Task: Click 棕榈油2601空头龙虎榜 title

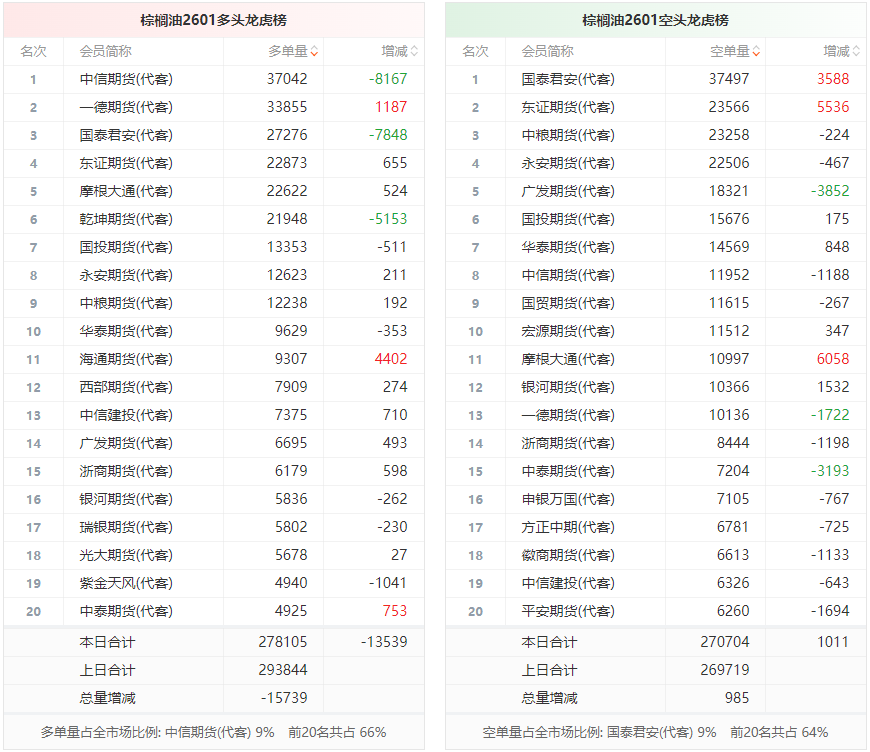Action: pyautogui.click(x=655, y=21)
